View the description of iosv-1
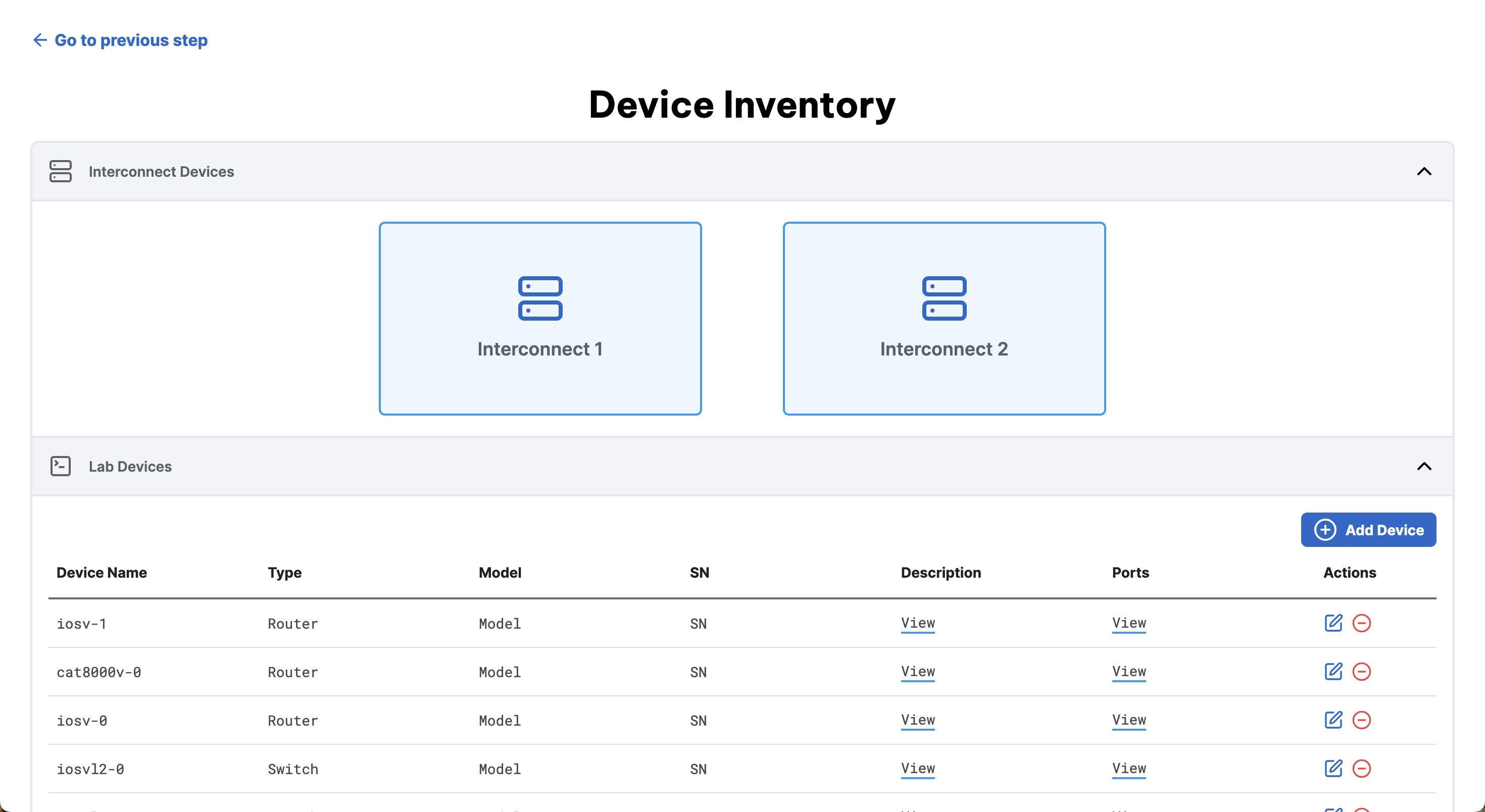This screenshot has height=812, width=1485. click(918, 623)
